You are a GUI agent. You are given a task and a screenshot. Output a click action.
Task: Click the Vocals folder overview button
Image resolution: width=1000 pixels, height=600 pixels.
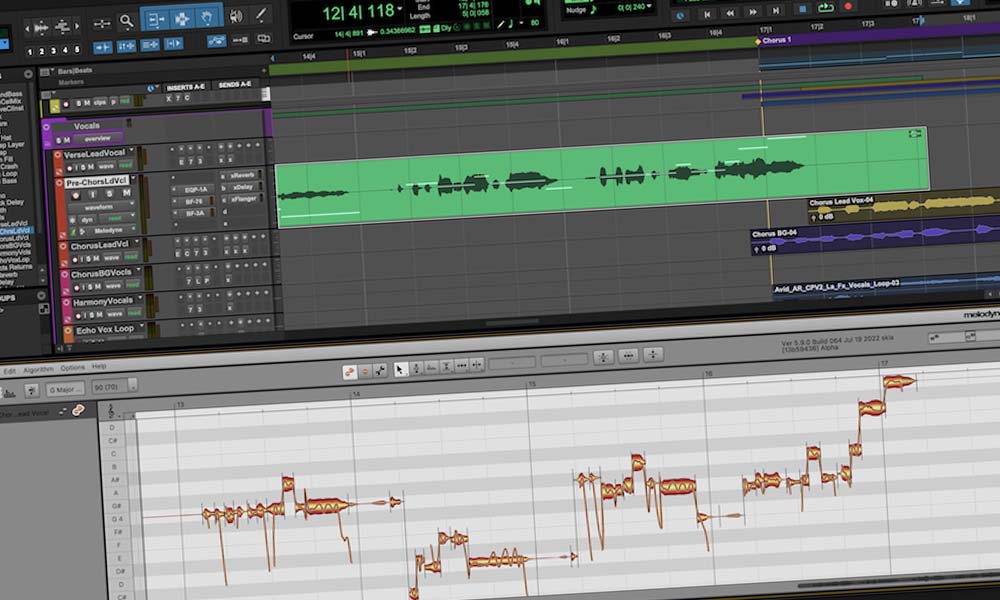pos(98,138)
